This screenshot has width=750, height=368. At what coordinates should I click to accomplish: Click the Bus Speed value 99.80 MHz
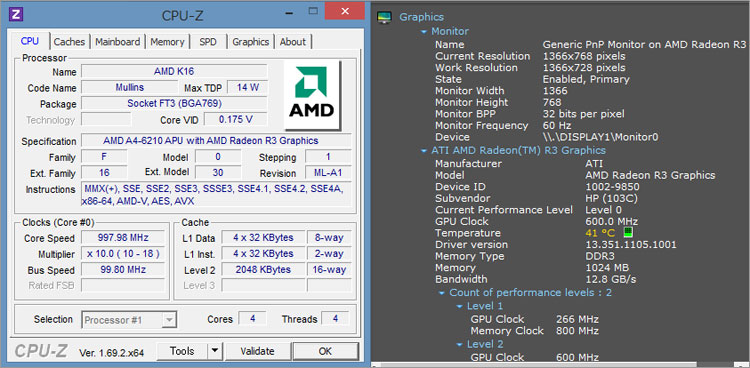pyautogui.click(x=123, y=269)
